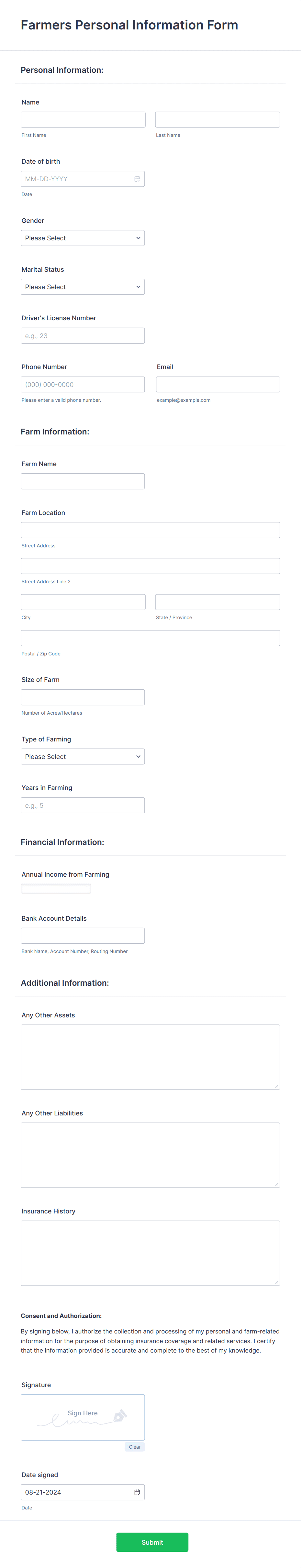The width and height of the screenshot is (301, 1568).
Task: Focus the Farm Name field
Action: click(x=83, y=481)
